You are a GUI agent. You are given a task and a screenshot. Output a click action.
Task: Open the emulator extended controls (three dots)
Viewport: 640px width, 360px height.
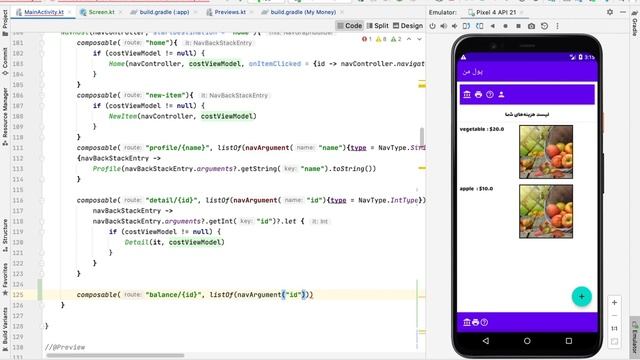[557, 26]
